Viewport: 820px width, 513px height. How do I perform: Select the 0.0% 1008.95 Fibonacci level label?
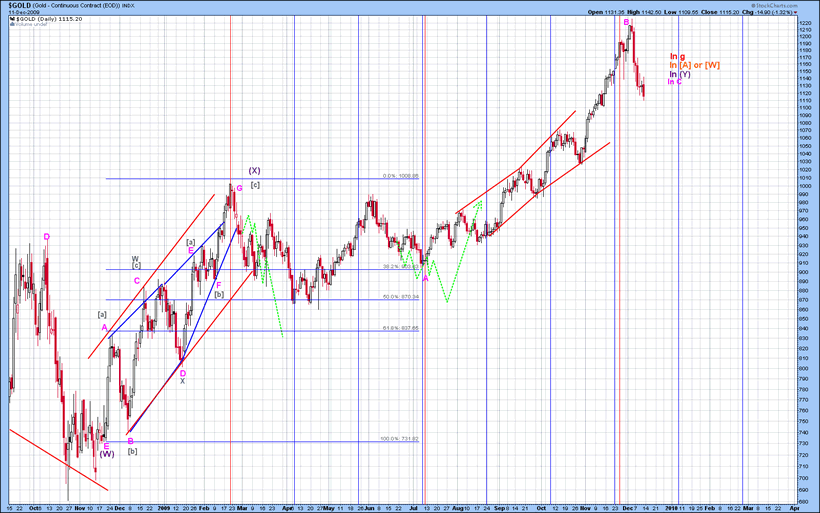tap(400, 176)
